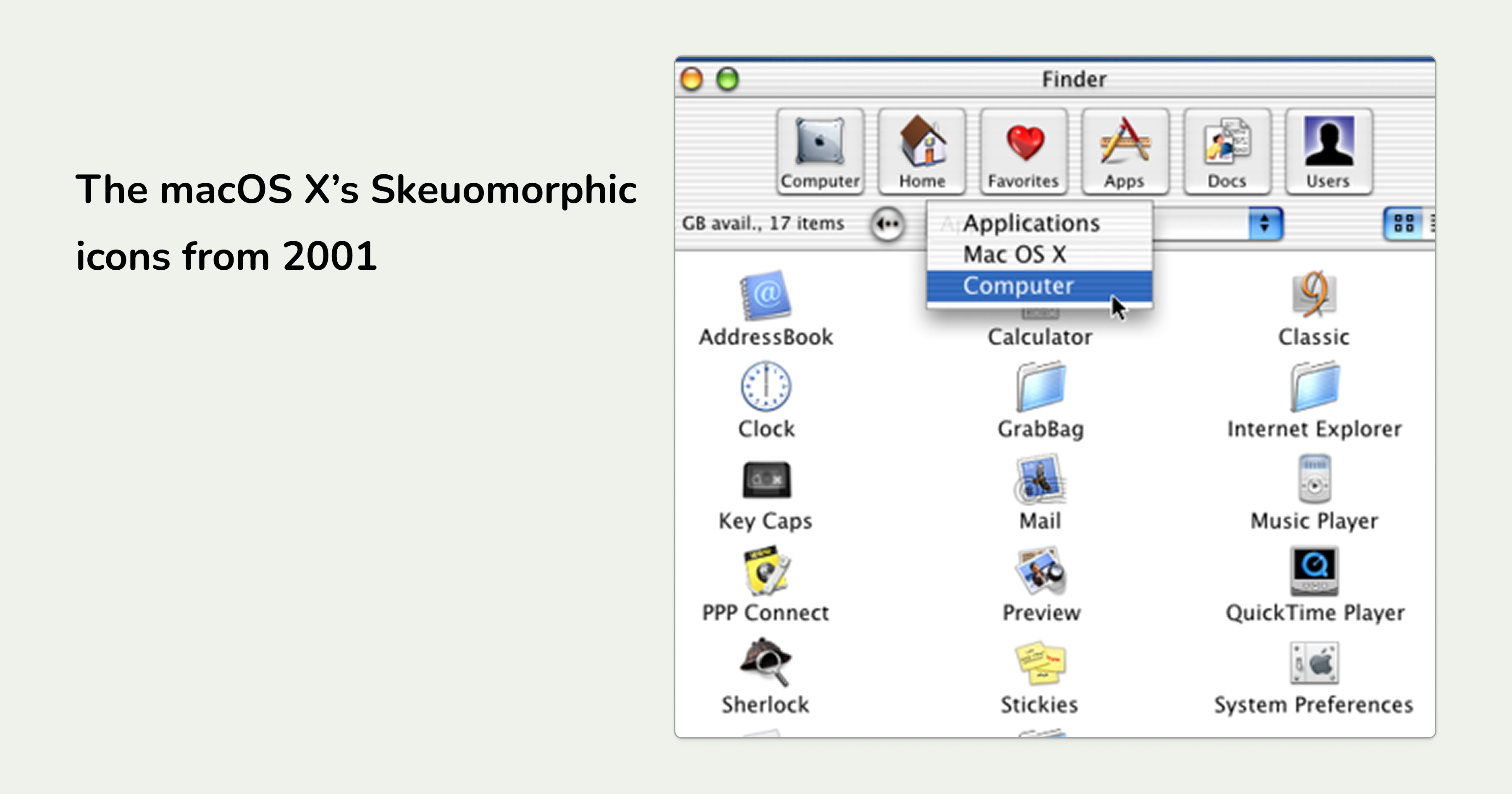Switch to icon view mode button
The width and height of the screenshot is (1512, 794).
pyautogui.click(x=1403, y=224)
